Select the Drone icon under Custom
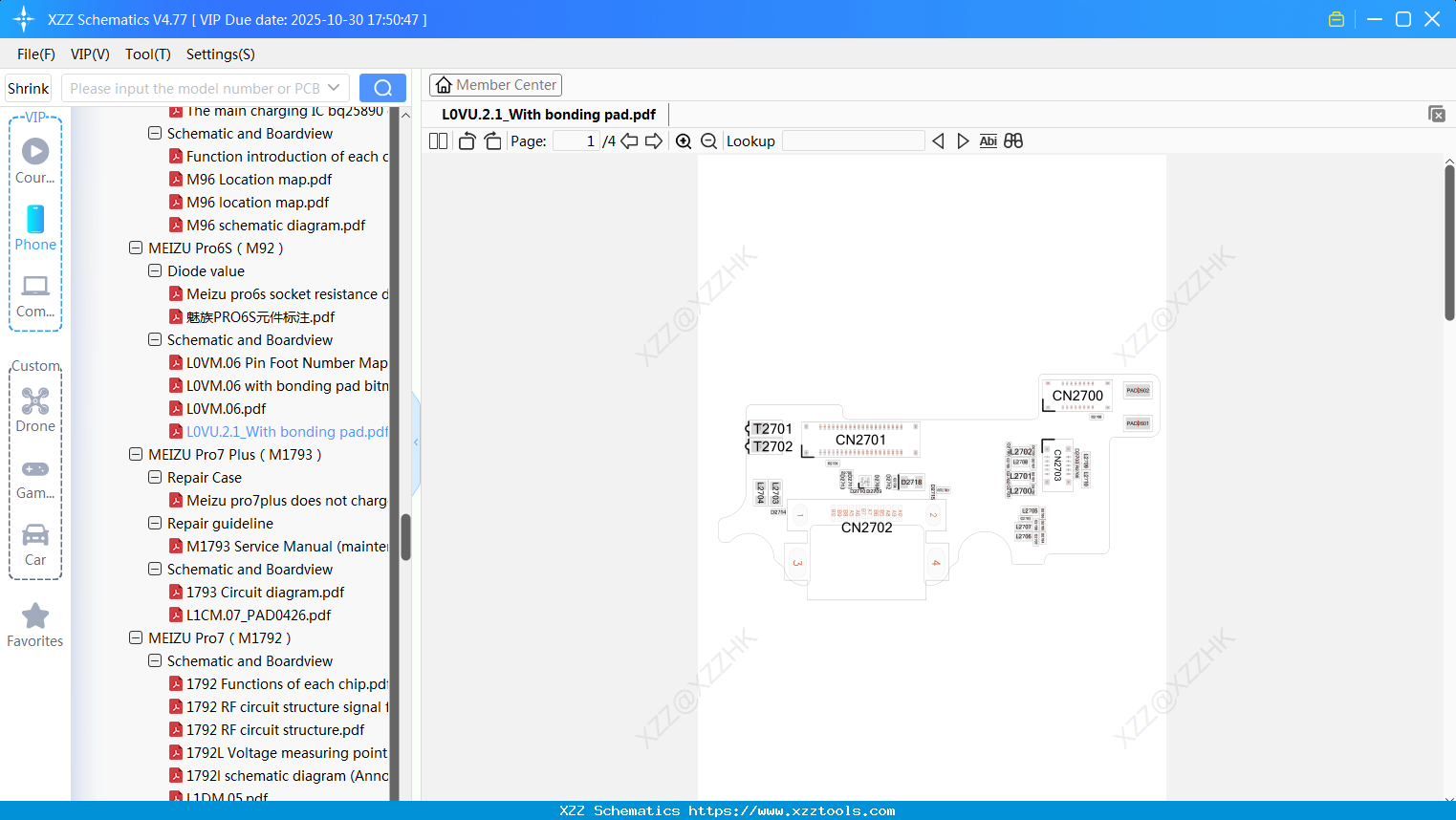 point(34,400)
